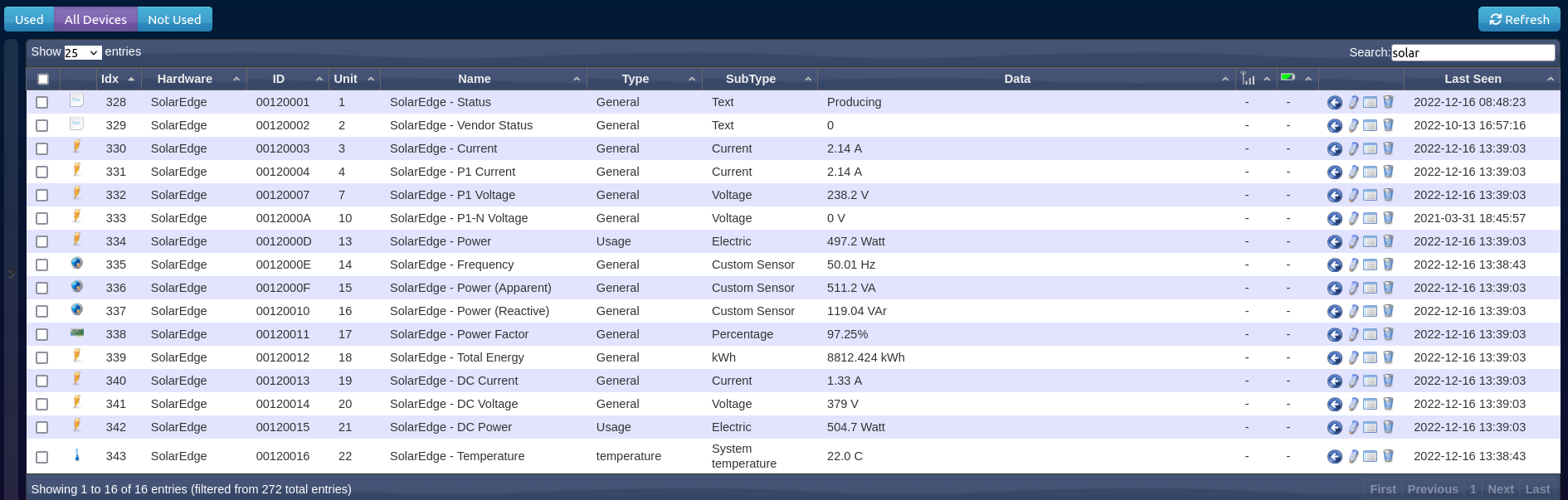
Task: Switch to the Used devices tab
Action: (x=29, y=19)
